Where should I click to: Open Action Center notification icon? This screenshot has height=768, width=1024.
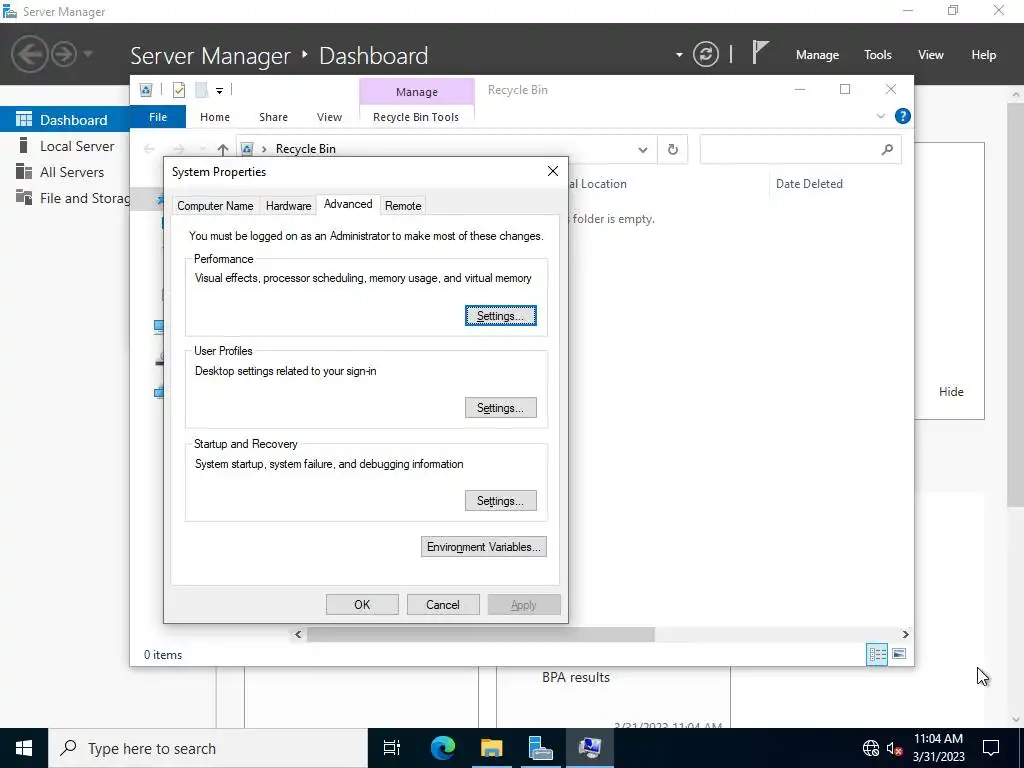click(991, 748)
